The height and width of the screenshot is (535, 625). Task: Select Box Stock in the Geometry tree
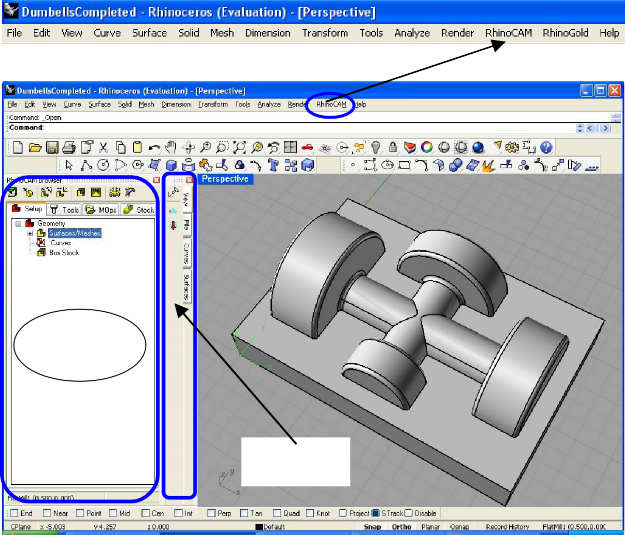(x=64, y=253)
